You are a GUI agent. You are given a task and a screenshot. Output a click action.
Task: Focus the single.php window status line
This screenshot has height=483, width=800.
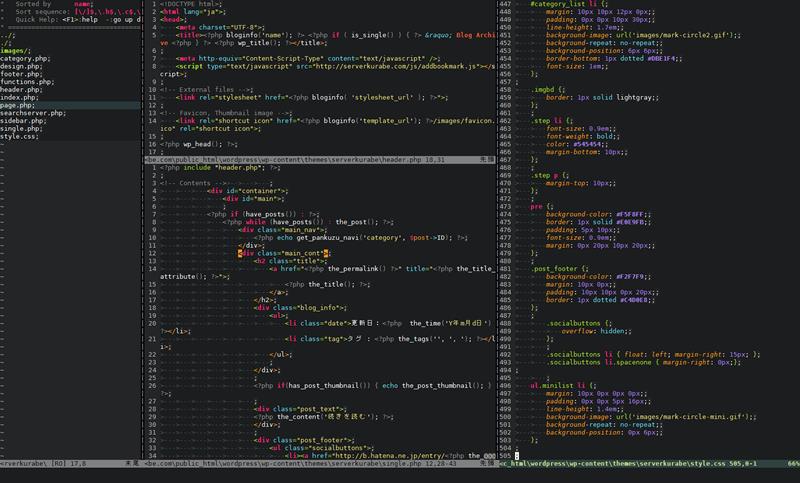click(320, 464)
